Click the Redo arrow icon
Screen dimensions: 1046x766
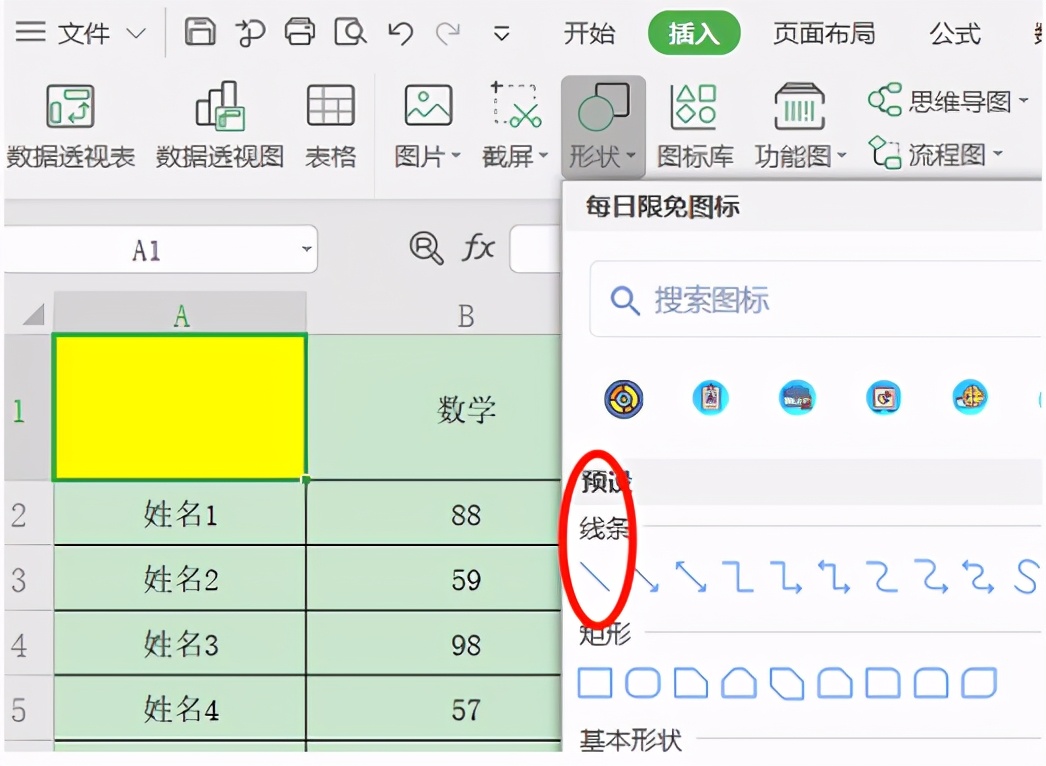pyautogui.click(x=449, y=31)
